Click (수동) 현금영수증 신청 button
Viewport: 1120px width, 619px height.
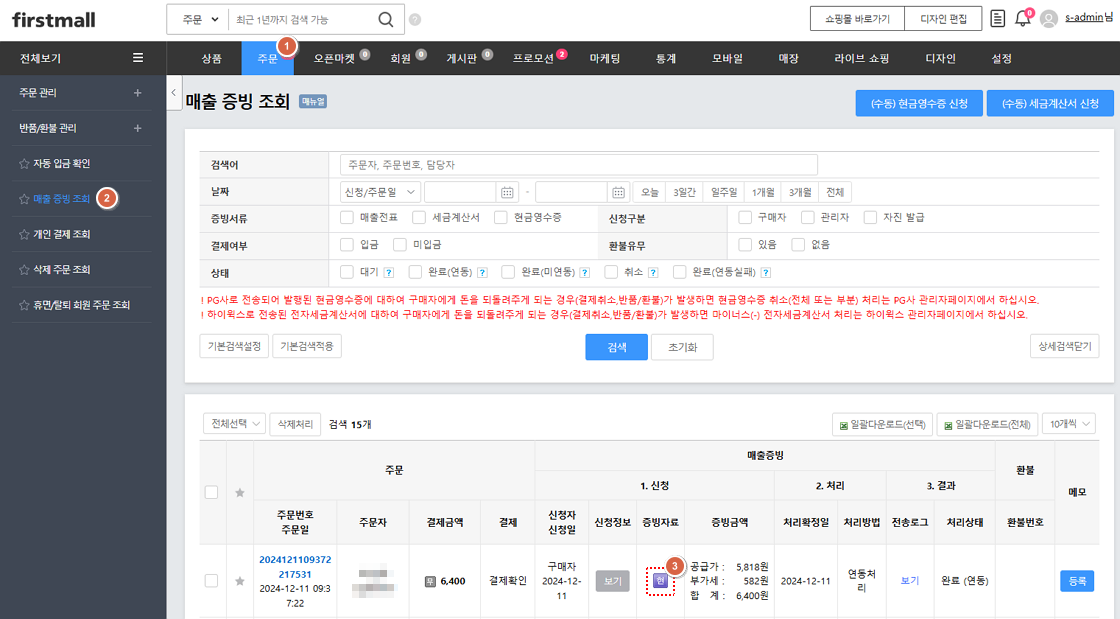919,104
